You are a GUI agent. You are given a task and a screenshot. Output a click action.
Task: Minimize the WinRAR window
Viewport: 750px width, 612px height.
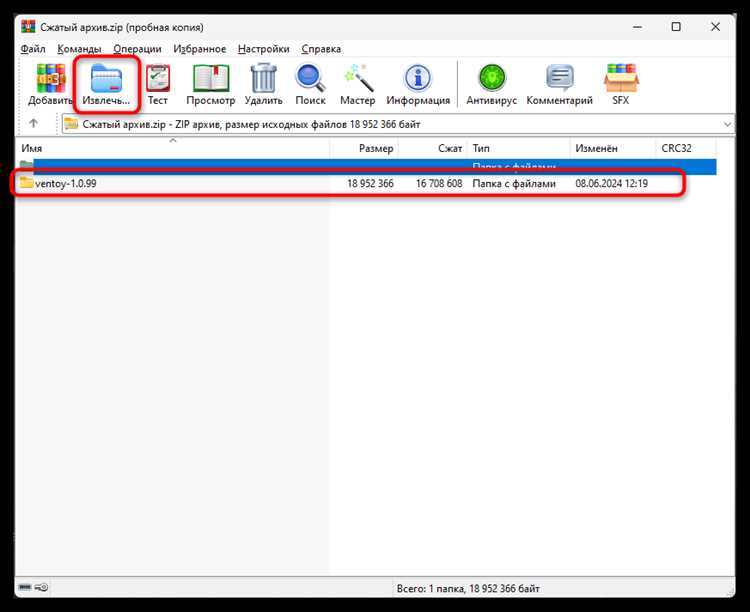(x=637, y=27)
